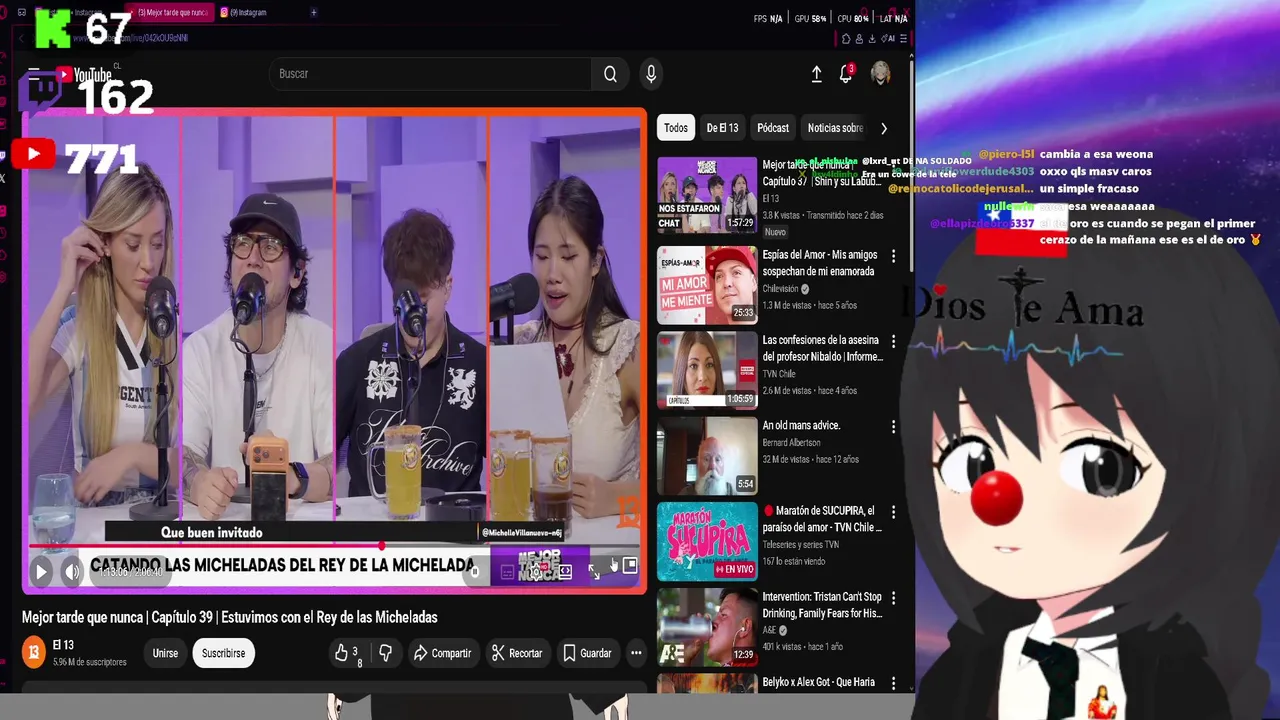The width and height of the screenshot is (1280, 720).
Task: Open options menu for Espías del Amor
Action: point(893,256)
